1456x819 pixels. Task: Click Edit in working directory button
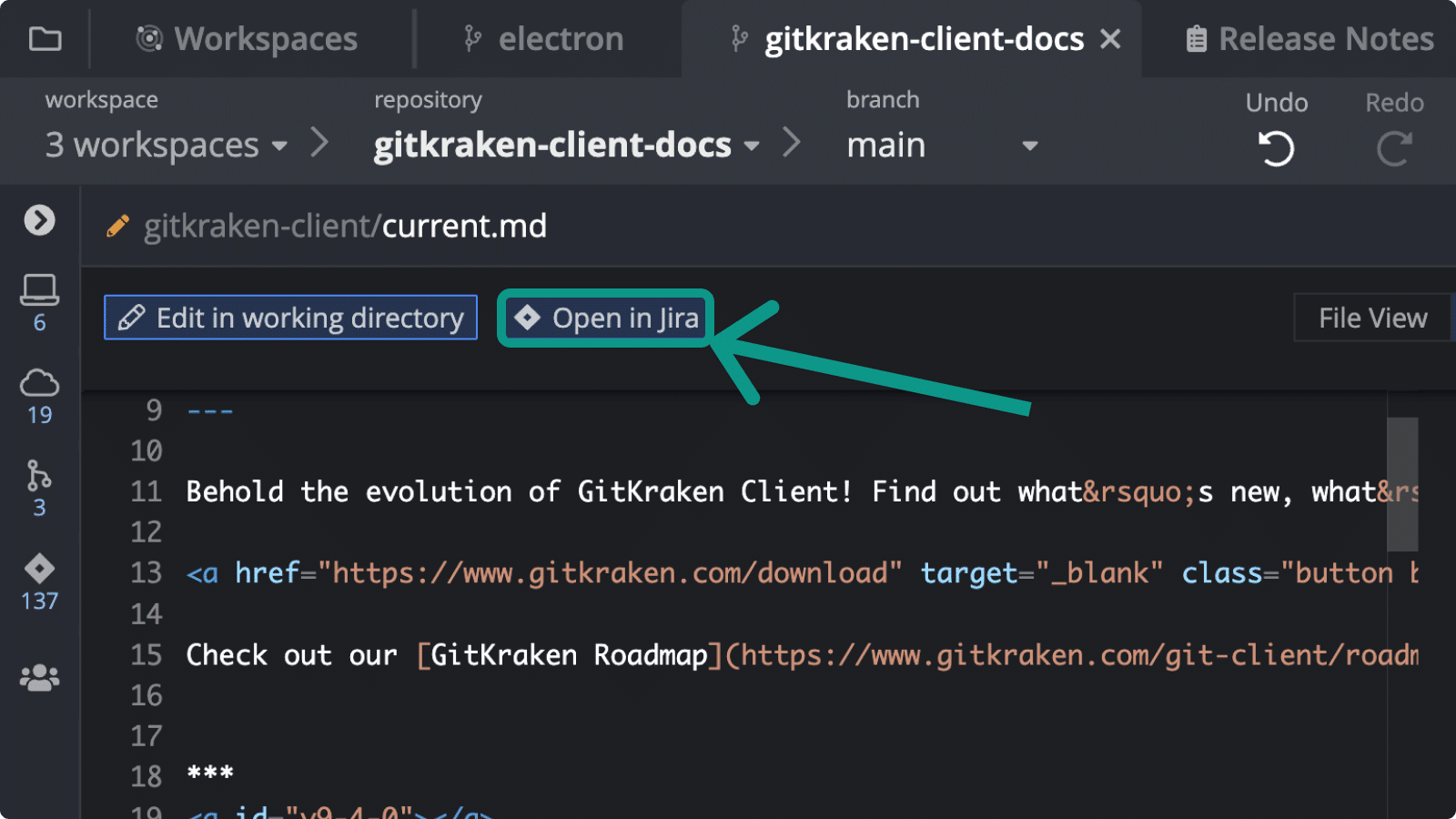pyautogui.click(x=290, y=318)
